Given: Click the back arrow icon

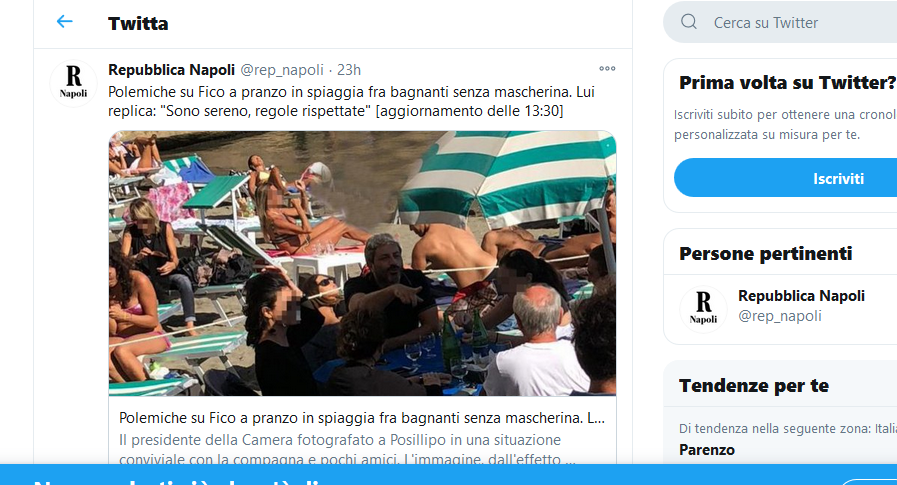Looking at the screenshot, I should coord(65,22).
